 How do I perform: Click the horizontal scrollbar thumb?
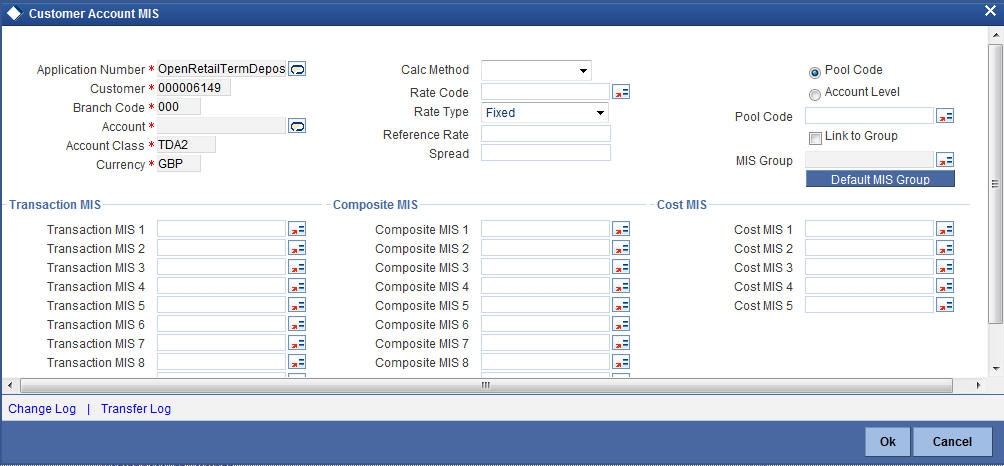(486, 385)
